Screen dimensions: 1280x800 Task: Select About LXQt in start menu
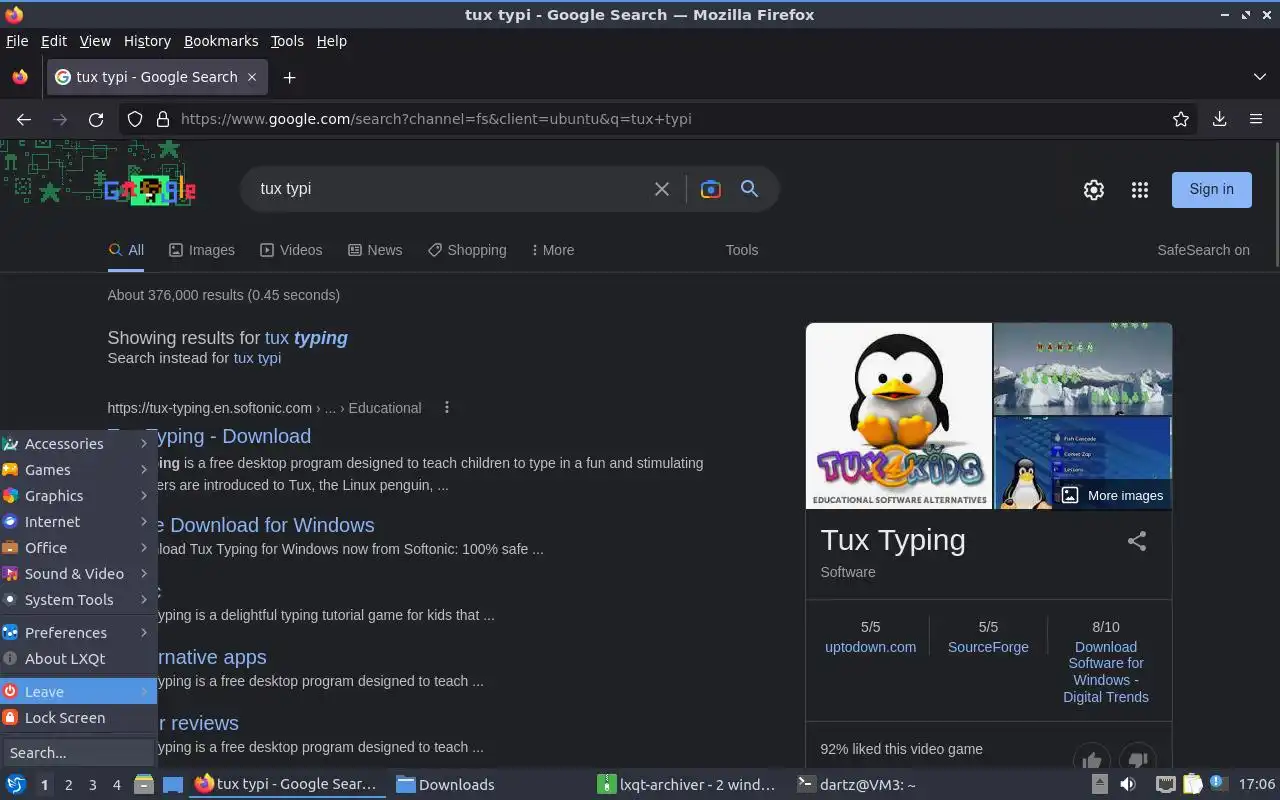(78, 658)
